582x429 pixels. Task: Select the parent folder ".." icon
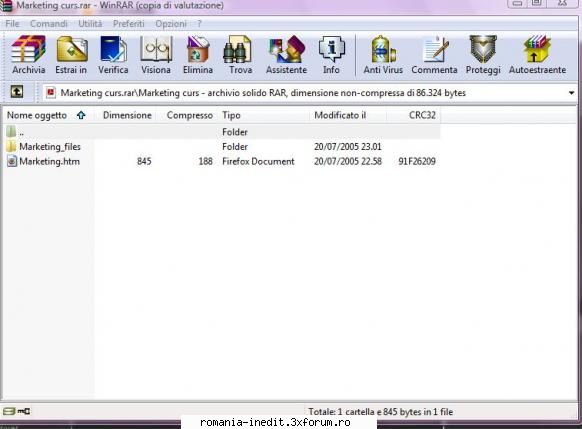[11, 131]
